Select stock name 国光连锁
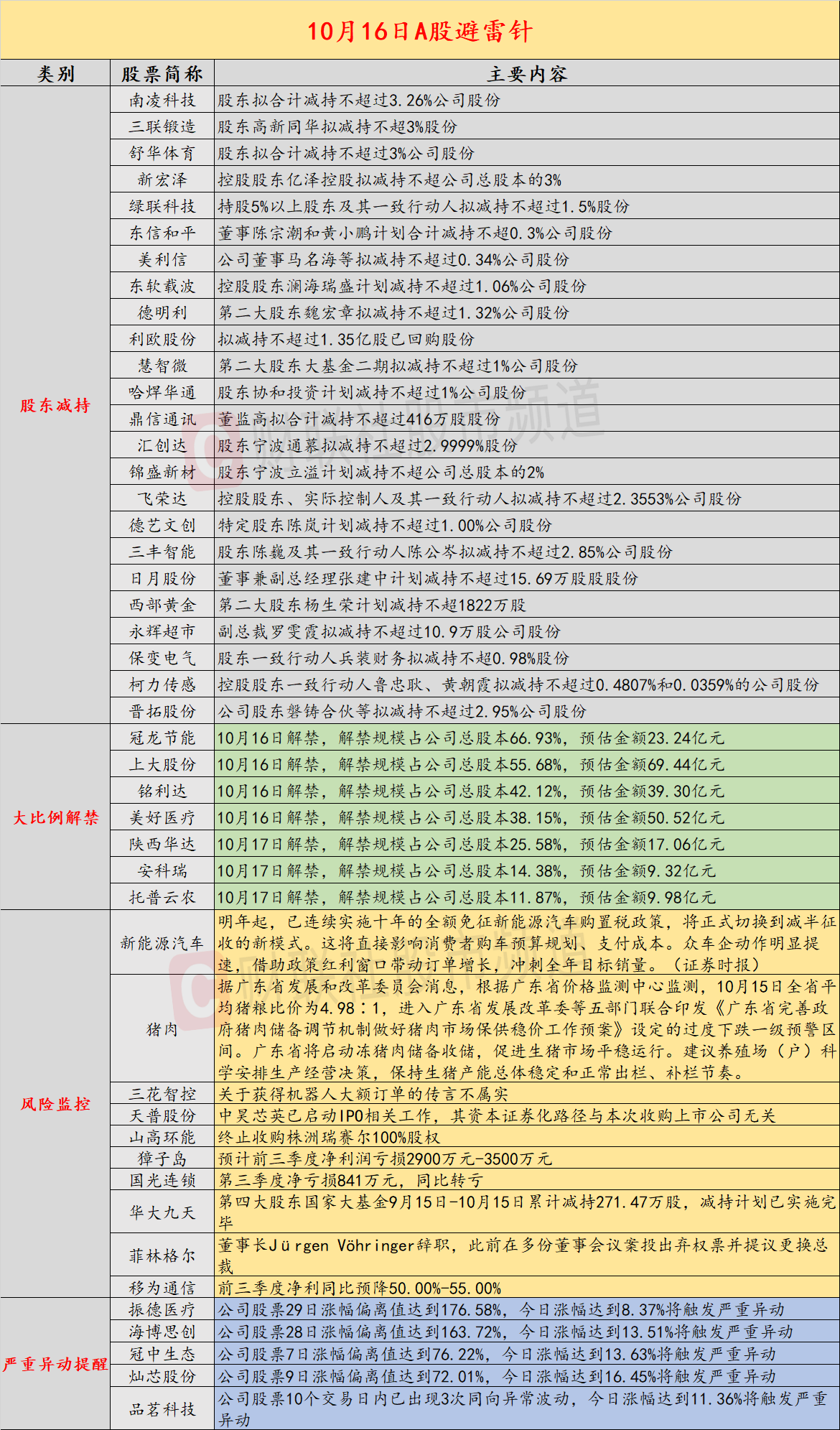Screen dimensions: 840x1430 (x=162, y=1180)
